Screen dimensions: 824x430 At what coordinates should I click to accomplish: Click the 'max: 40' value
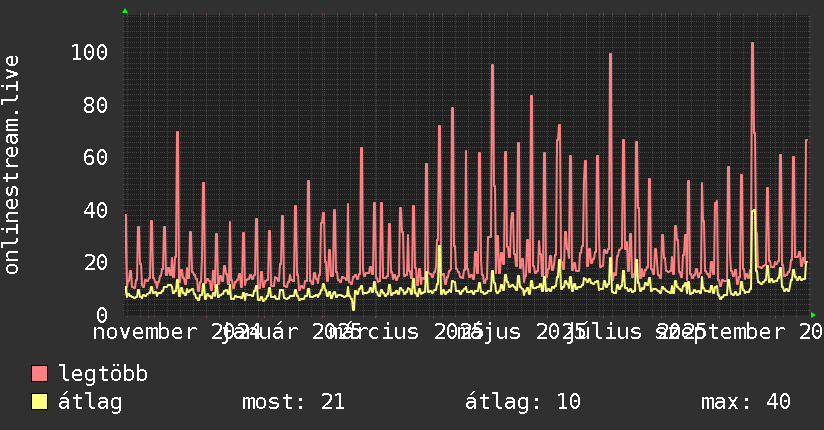[x=746, y=402]
